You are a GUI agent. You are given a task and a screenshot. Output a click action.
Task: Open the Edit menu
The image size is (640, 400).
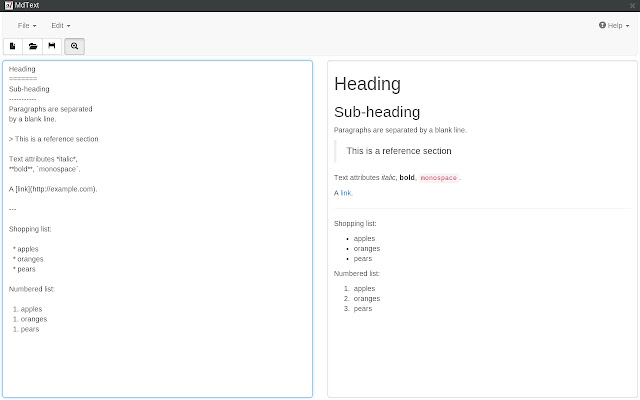(60, 25)
